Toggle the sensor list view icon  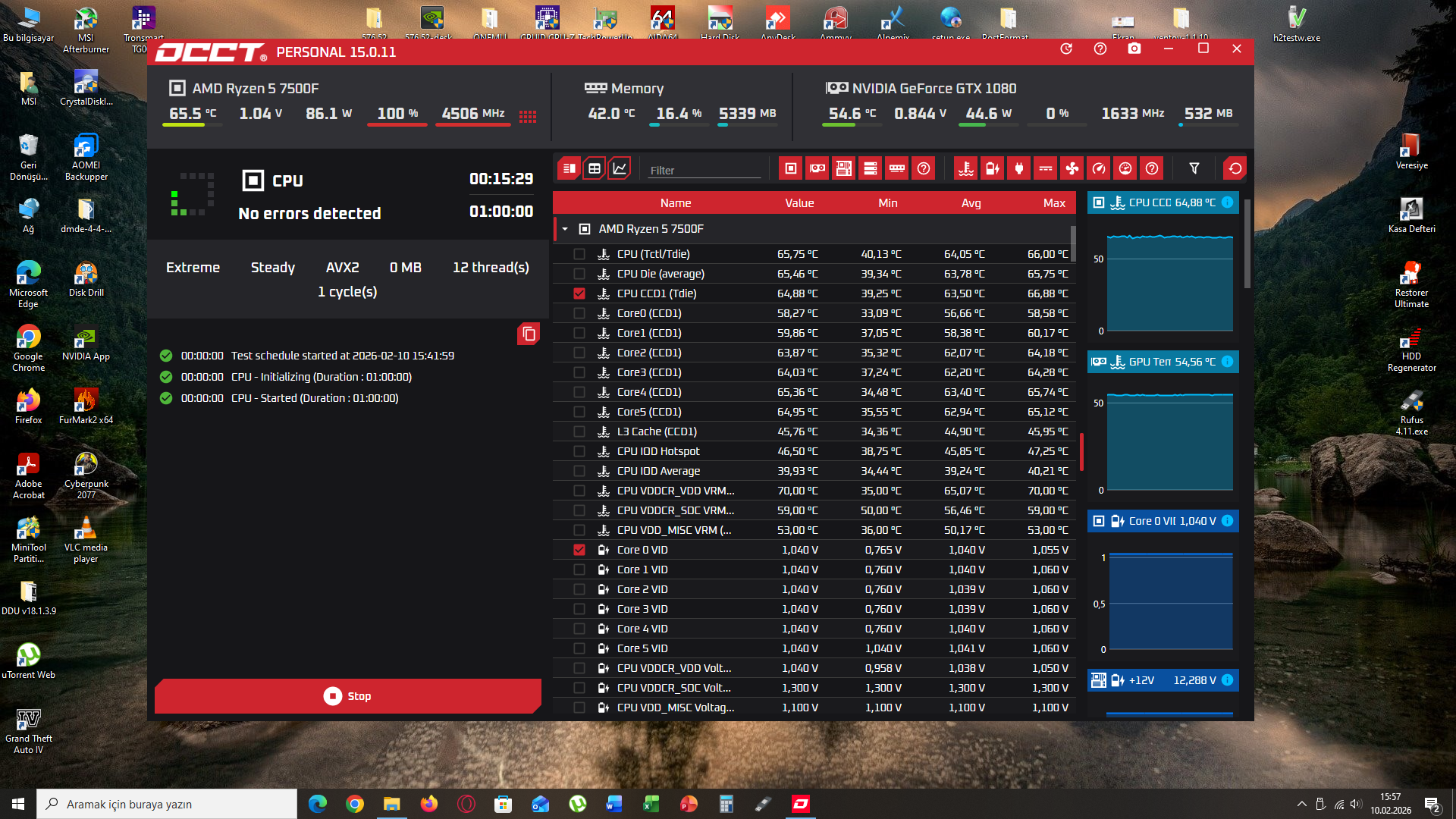(569, 168)
